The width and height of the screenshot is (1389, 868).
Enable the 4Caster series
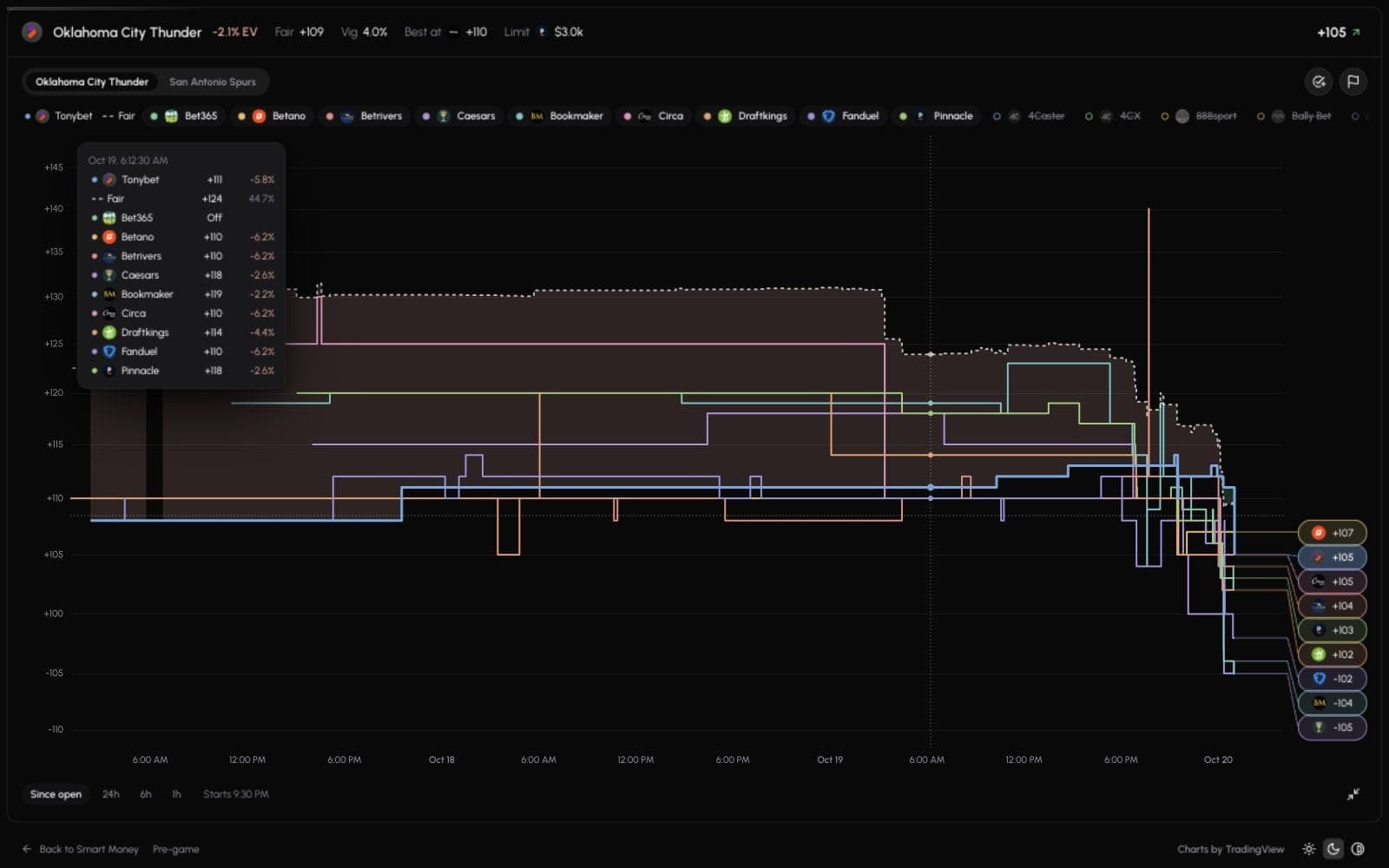coord(1030,116)
